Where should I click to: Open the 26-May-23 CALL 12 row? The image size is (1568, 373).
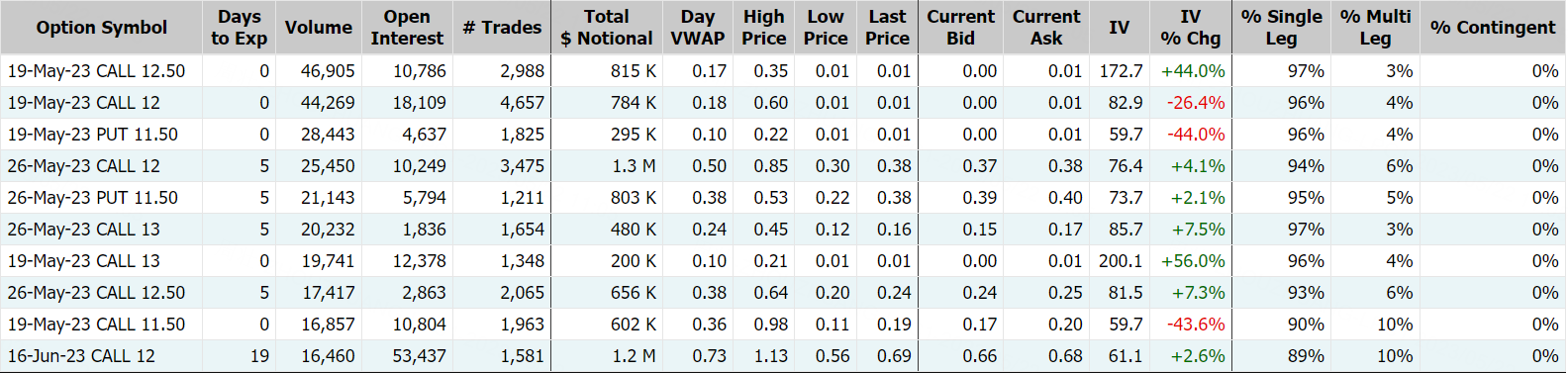point(783,166)
